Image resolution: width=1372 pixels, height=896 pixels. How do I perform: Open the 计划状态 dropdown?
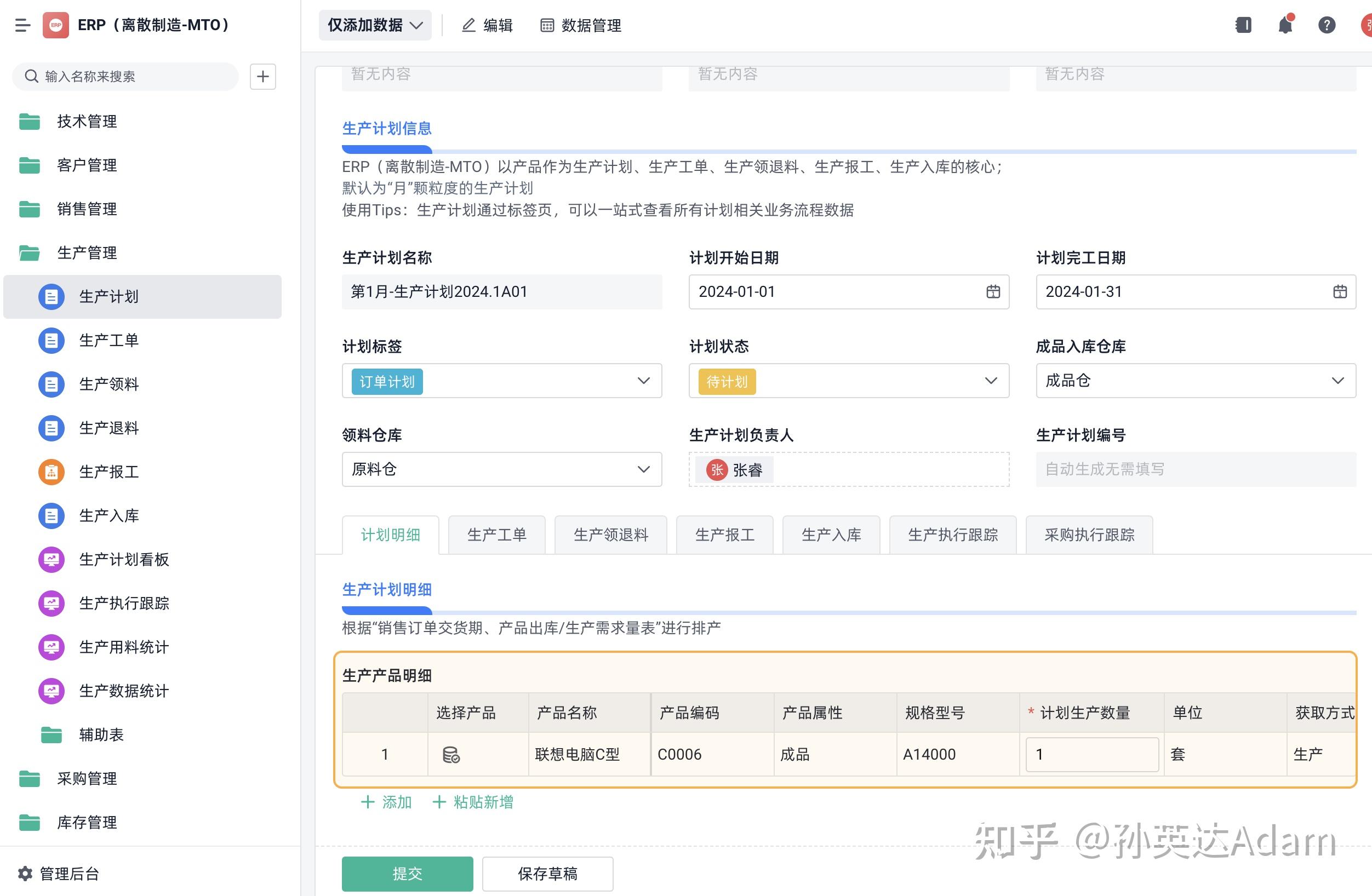click(x=991, y=381)
